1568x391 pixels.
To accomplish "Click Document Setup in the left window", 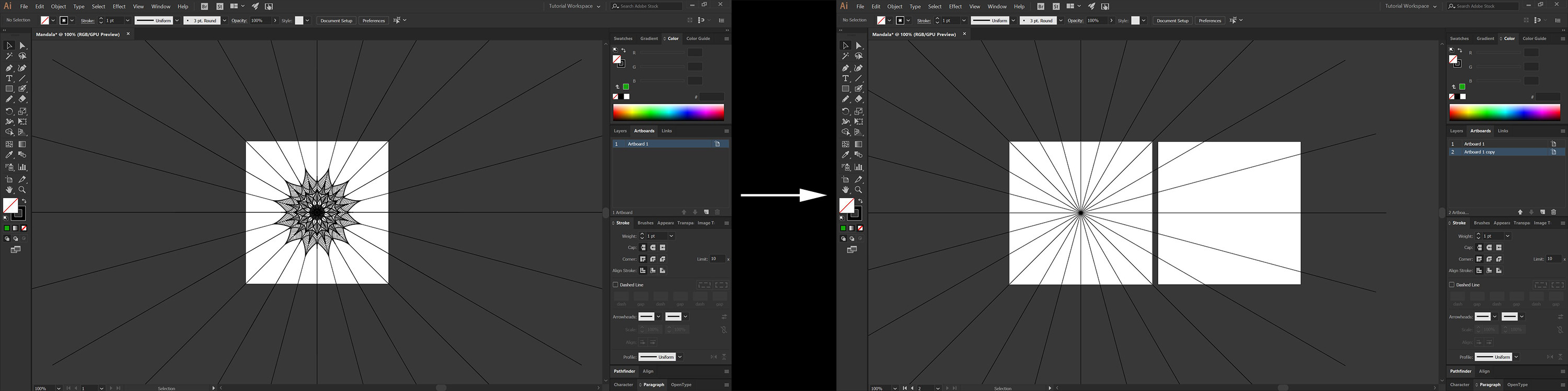I will click(x=337, y=21).
